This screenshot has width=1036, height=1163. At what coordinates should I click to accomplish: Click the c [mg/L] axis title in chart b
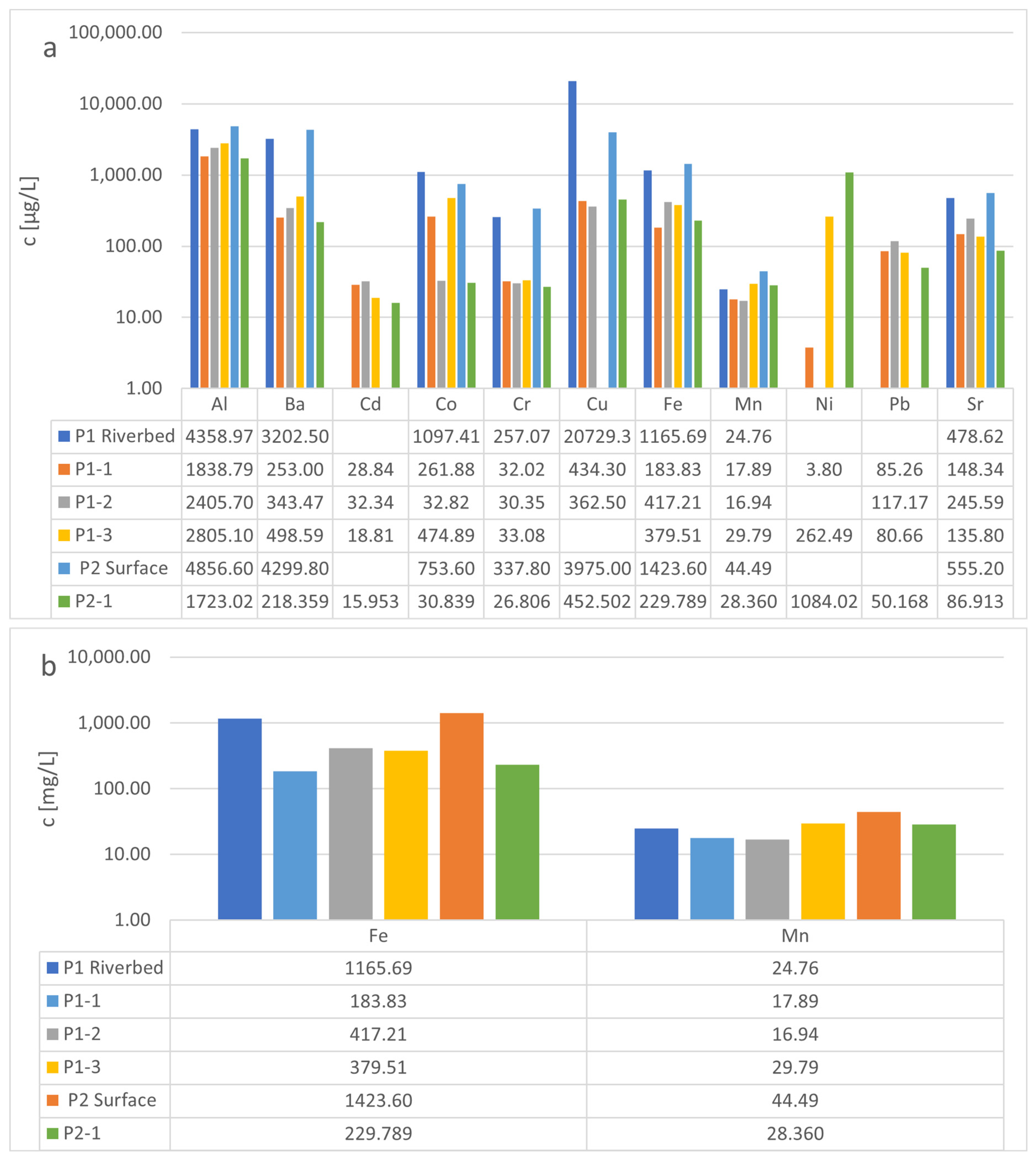pos(49,789)
